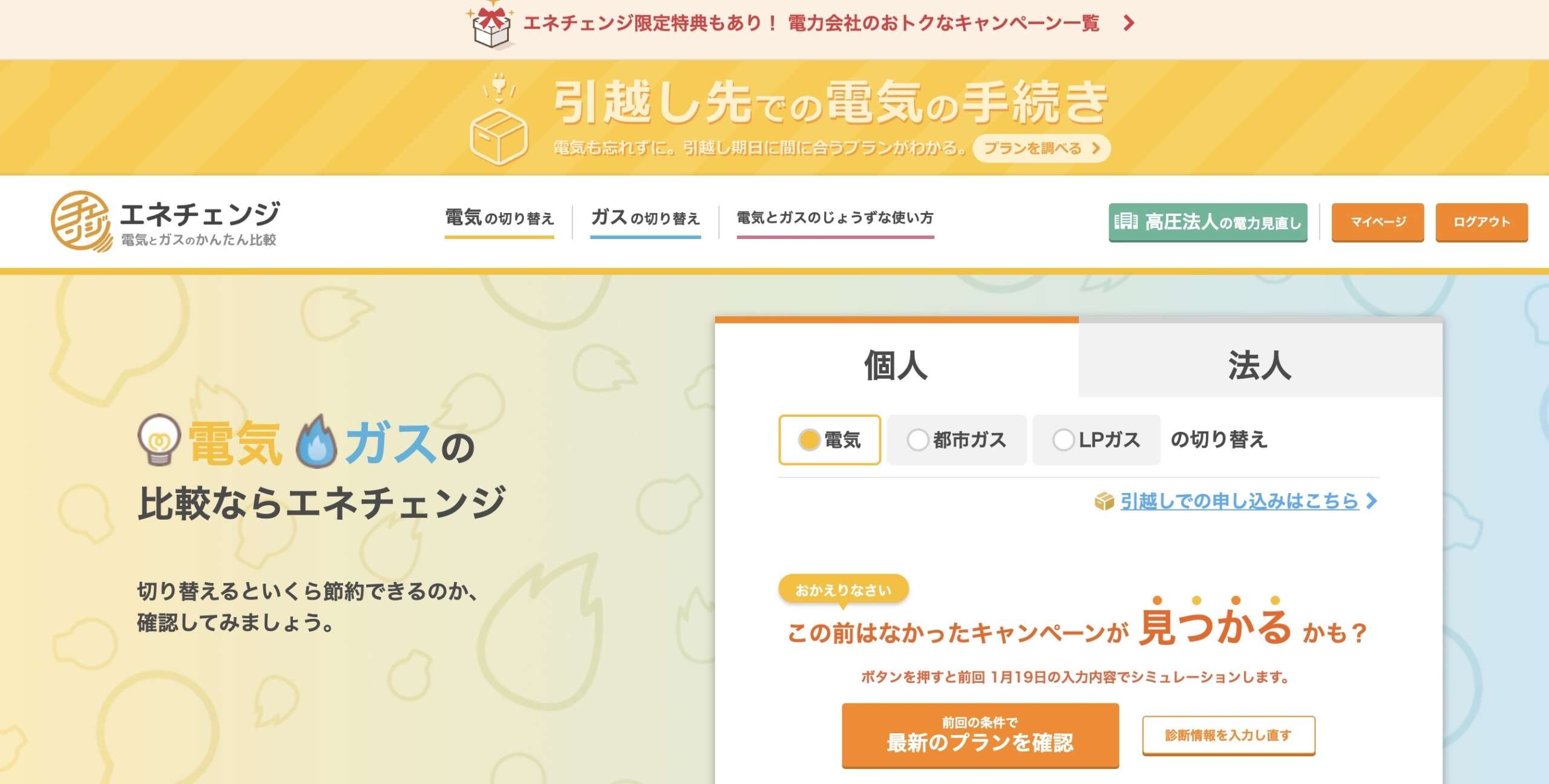Click 電気も忘れずに banner subtitle text
The width and height of the screenshot is (1549, 784).
[x=759, y=148]
